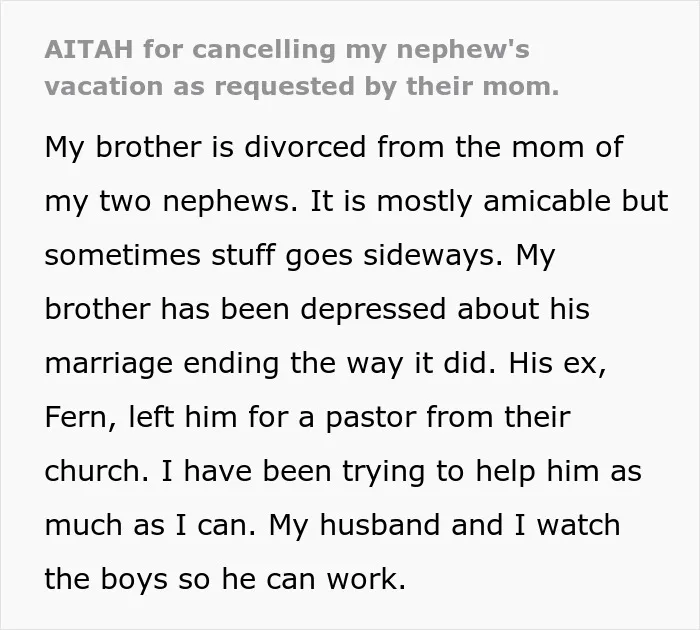Click the word "requested" in the title
The height and width of the screenshot is (630, 700).
(284, 87)
